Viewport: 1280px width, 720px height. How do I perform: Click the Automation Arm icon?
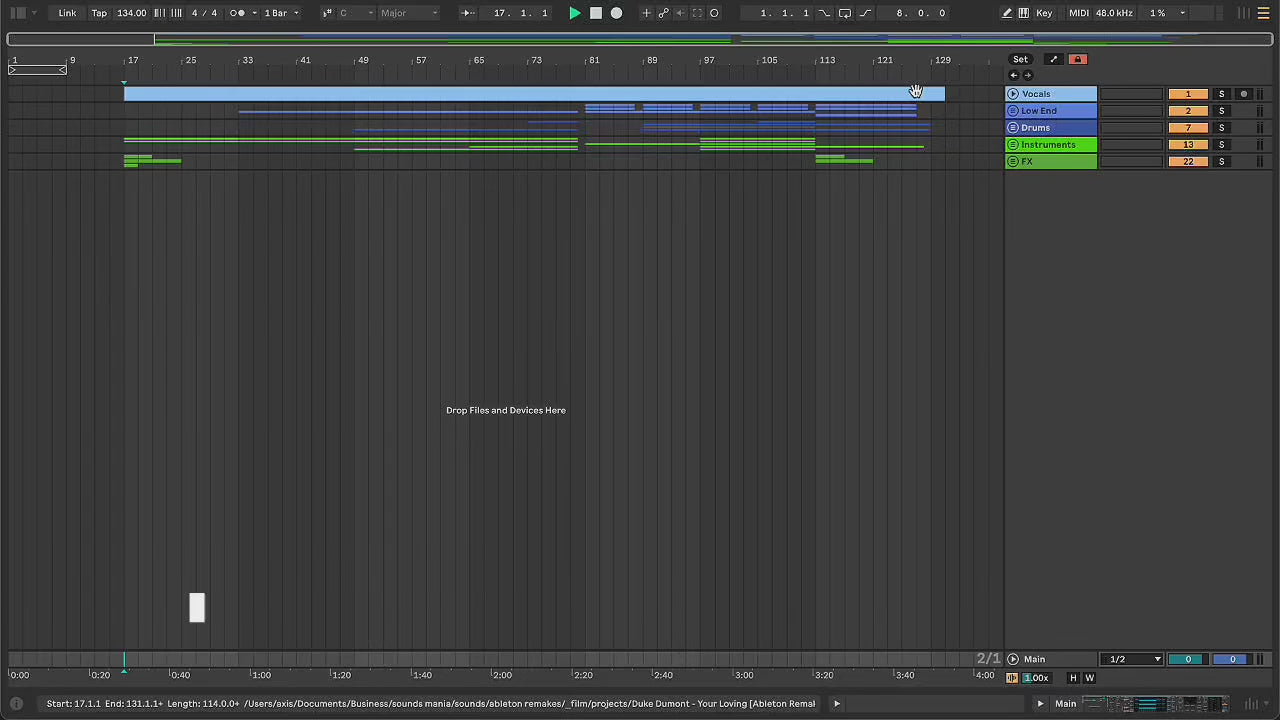coord(663,13)
